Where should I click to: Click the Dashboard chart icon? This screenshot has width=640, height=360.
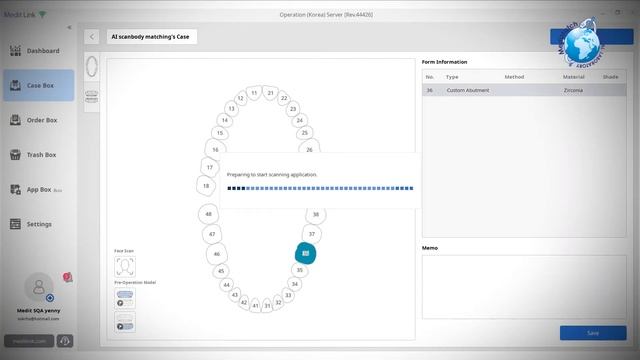coord(16,51)
